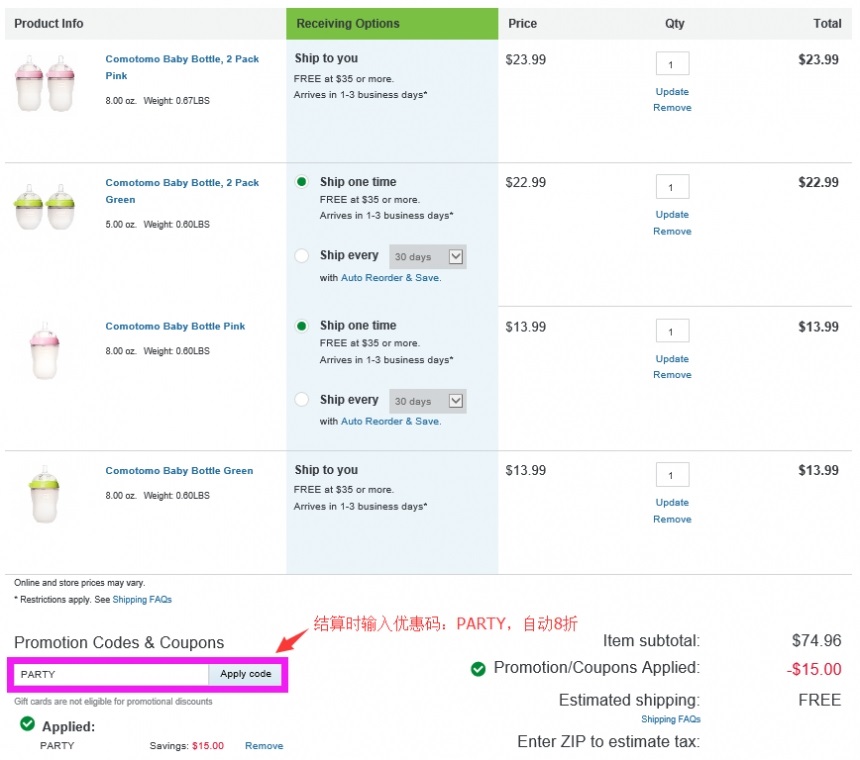Screen dimensions: 860x760
Task: Open the 30 days dropdown for the Green 2 Pack
Action: pos(428,257)
